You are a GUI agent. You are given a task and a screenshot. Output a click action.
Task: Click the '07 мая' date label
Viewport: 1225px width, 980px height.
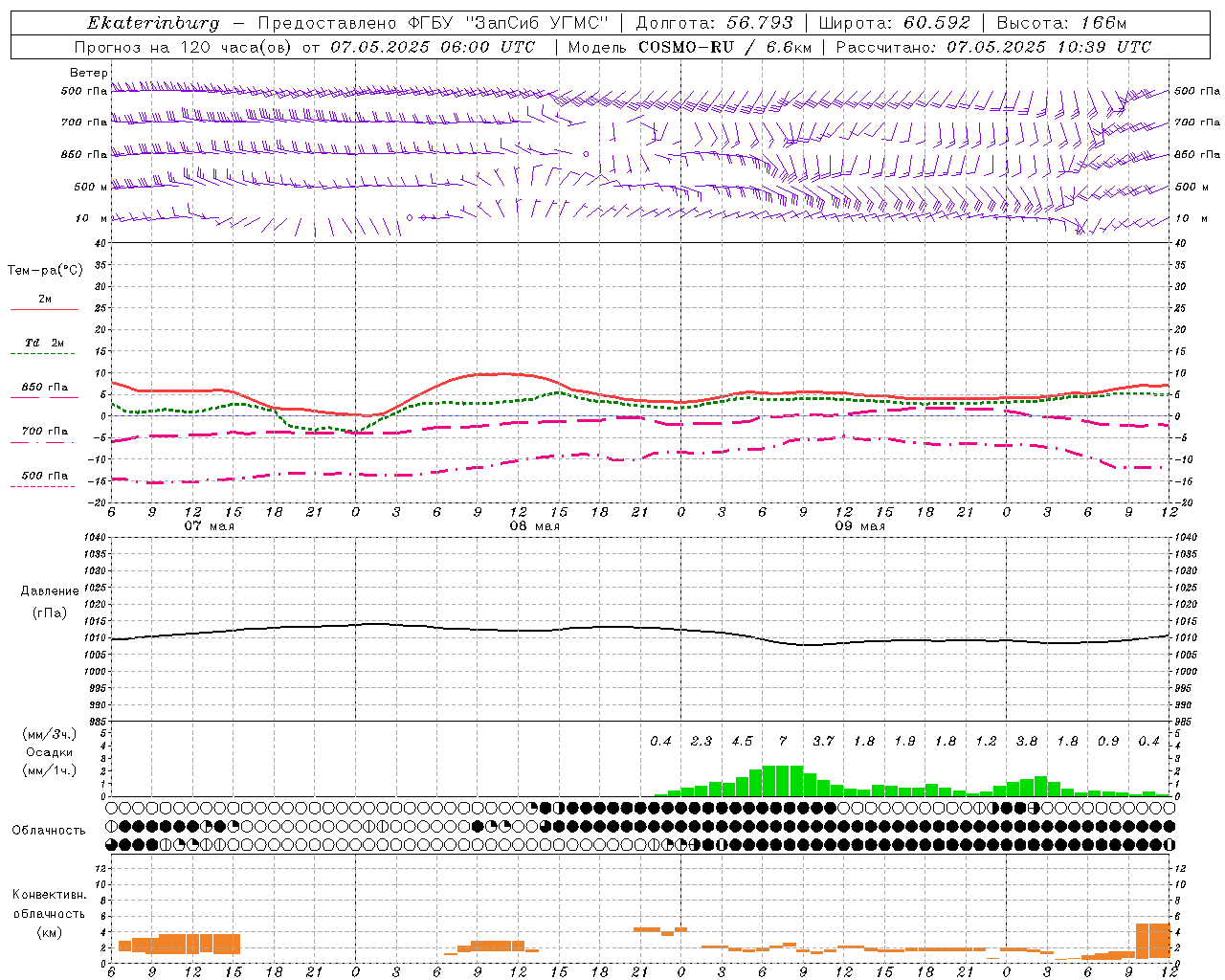[210, 526]
